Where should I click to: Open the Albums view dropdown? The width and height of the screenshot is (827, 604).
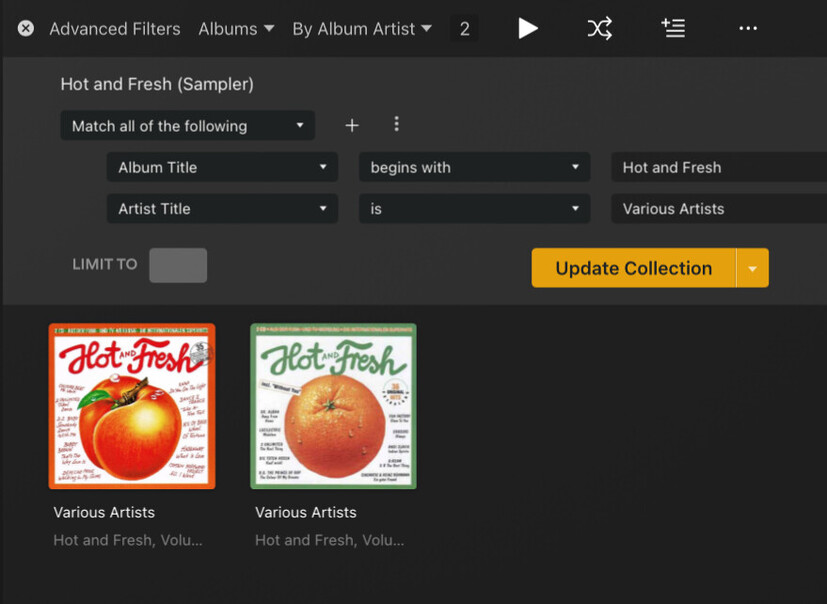(236, 28)
